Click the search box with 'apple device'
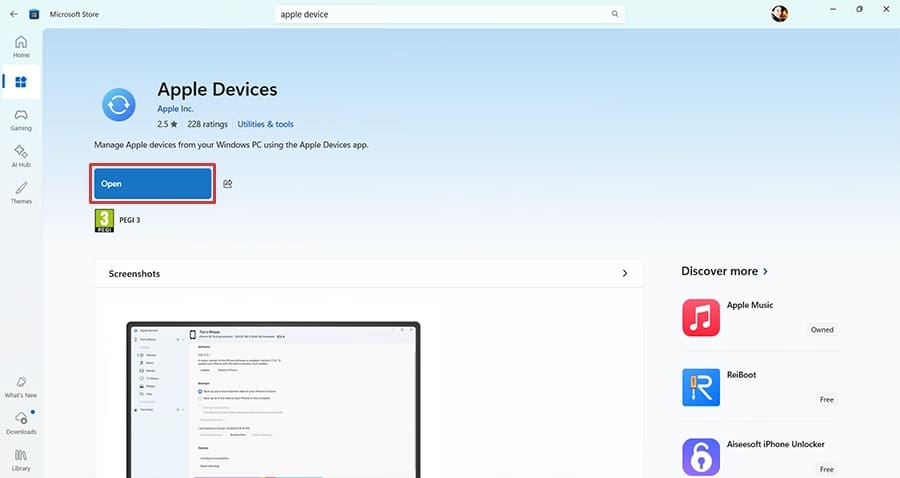 click(x=450, y=14)
